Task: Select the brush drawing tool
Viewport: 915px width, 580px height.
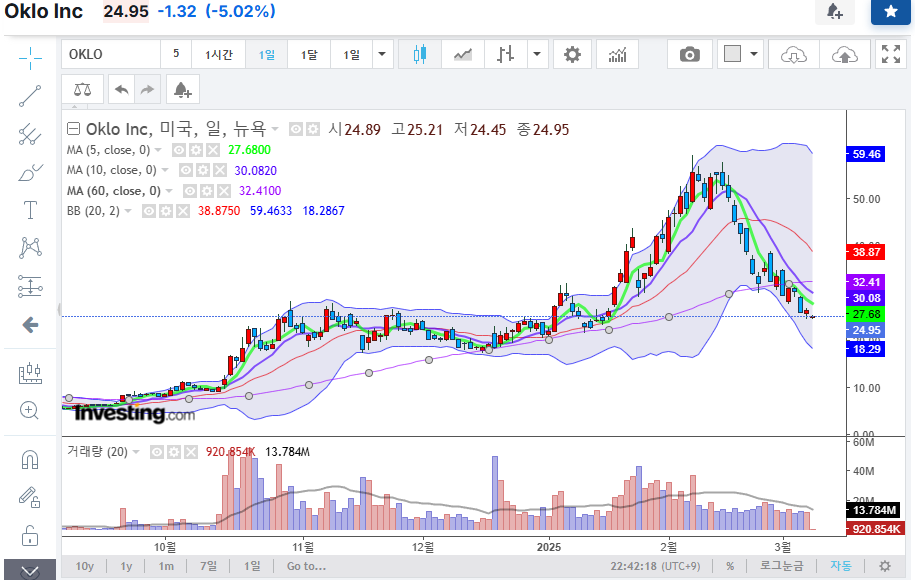Action: click(x=30, y=172)
